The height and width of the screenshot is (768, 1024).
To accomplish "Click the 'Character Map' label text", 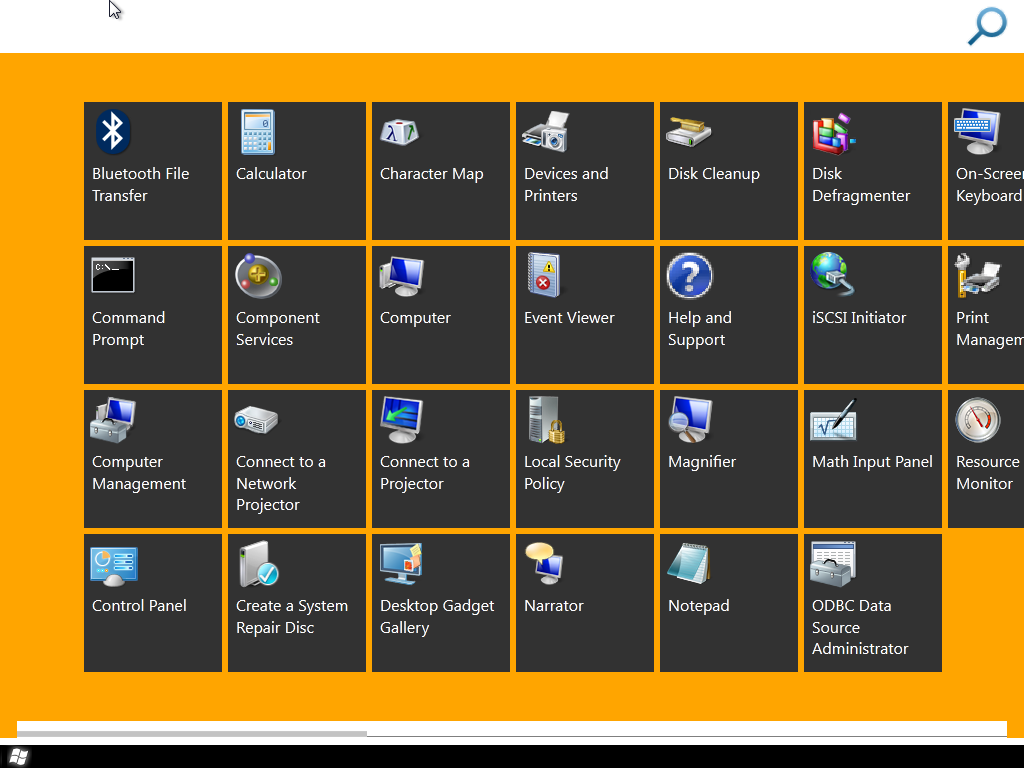I will coord(432,174).
